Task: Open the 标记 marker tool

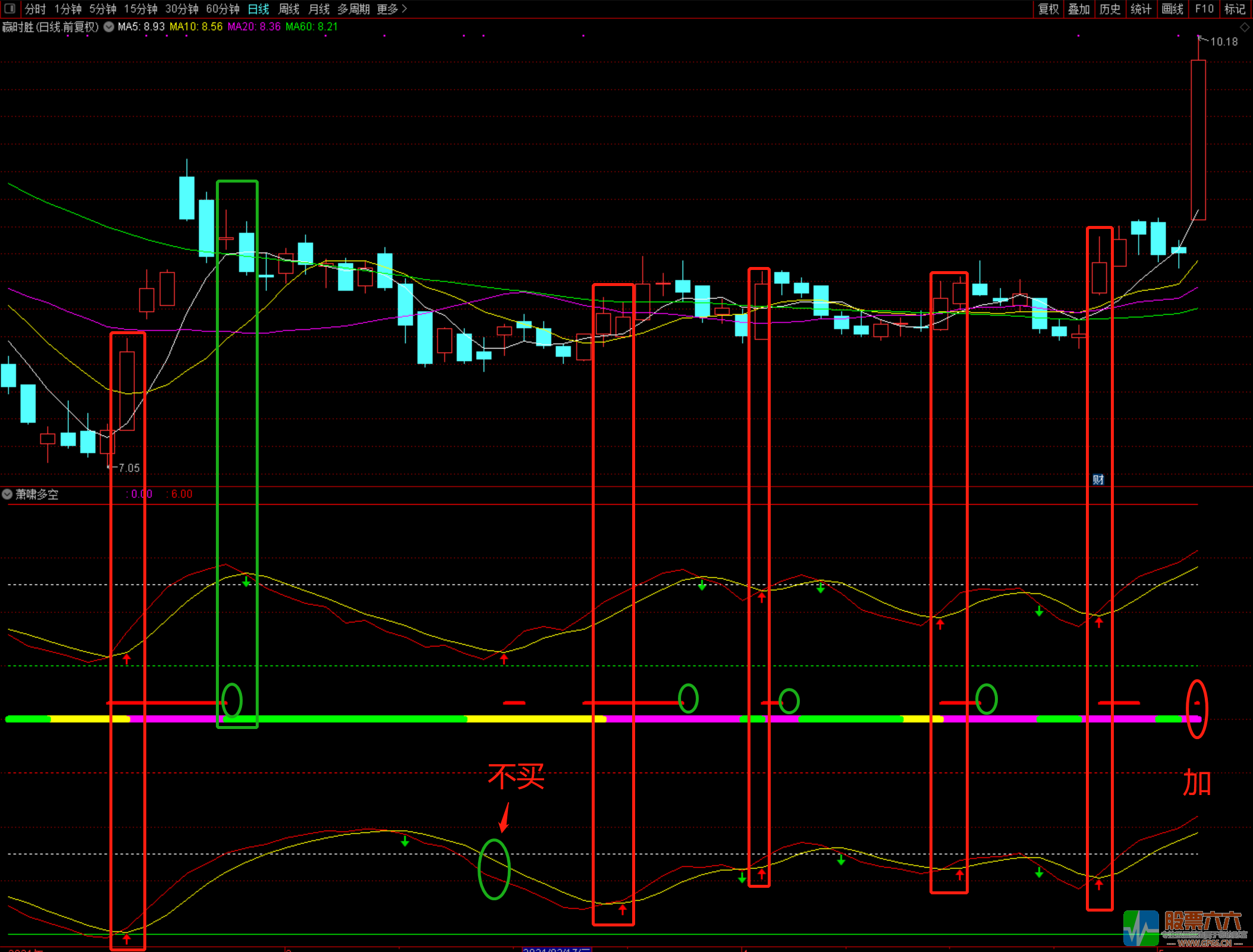Action: click(x=1235, y=9)
